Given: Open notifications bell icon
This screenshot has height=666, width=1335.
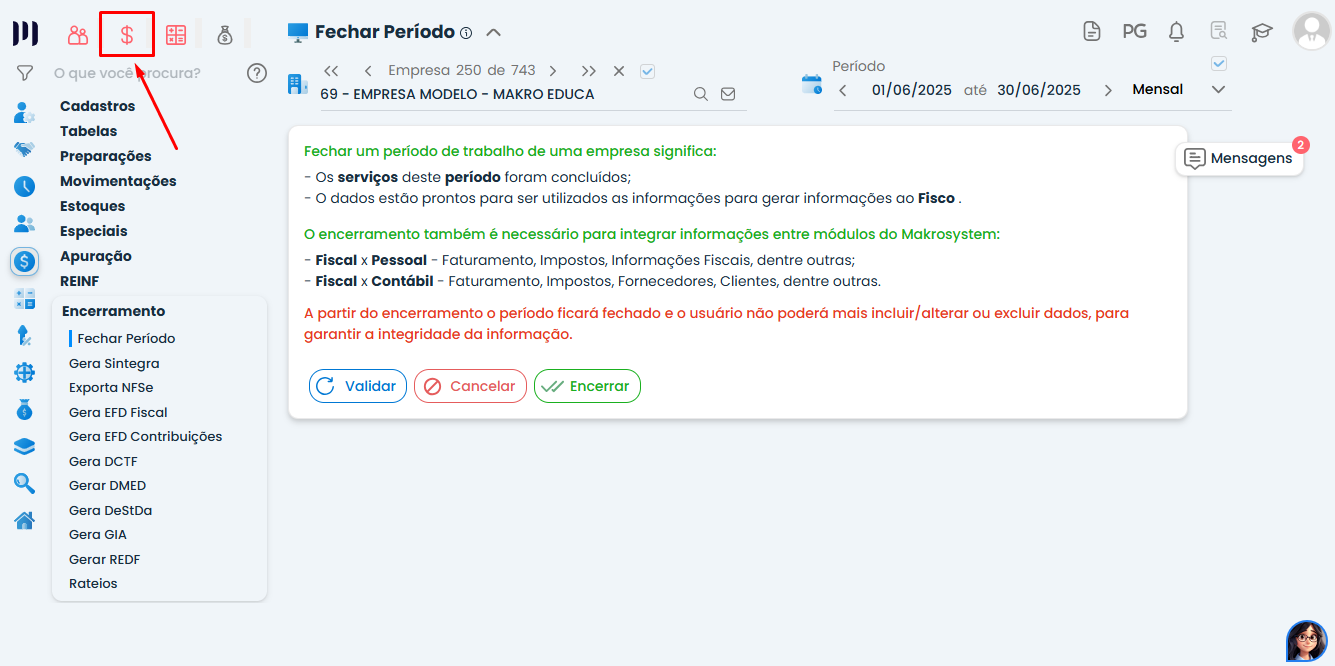Looking at the screenshot, I should pos(1177,31).
